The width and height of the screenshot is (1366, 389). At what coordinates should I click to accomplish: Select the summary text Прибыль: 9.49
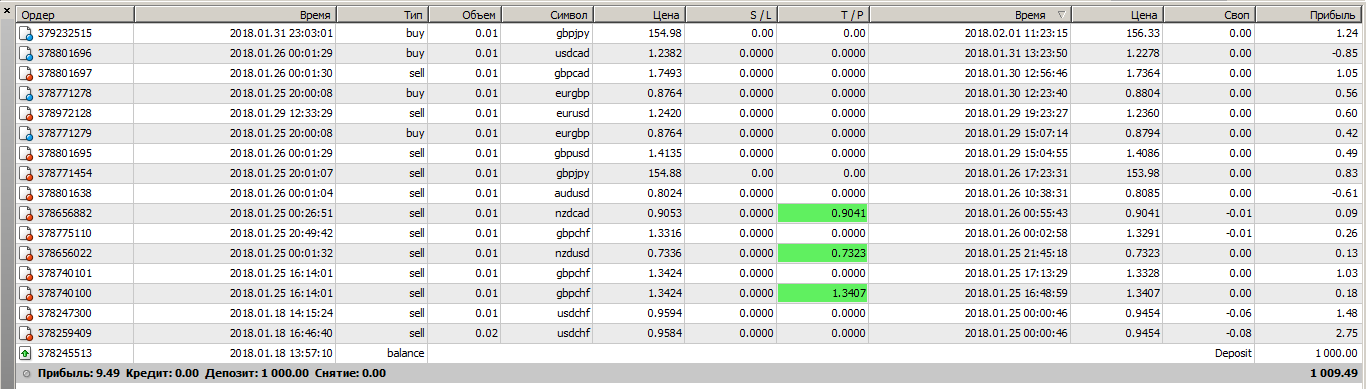79,374
